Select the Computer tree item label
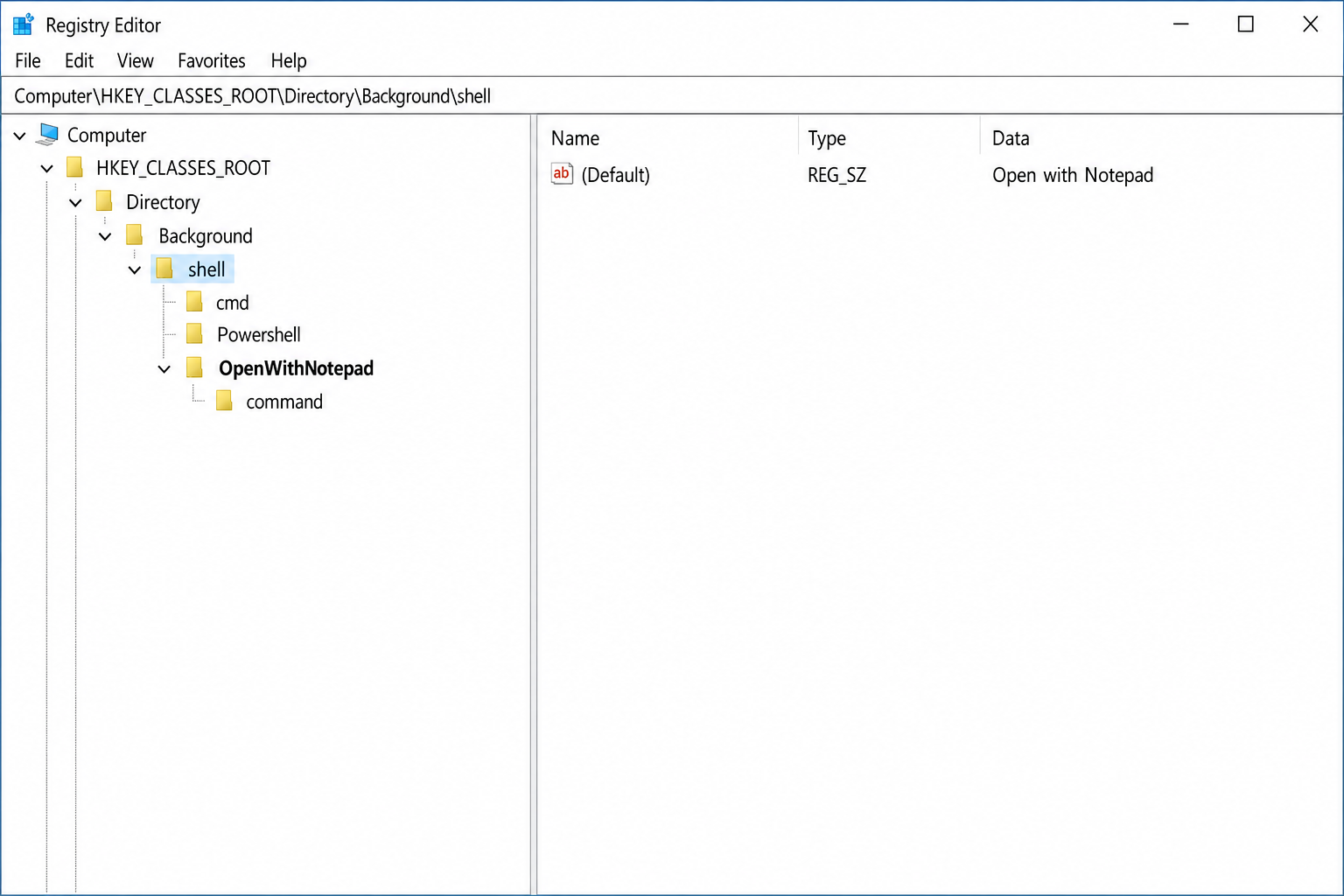 pyautogui.click(x=107, y=135)
